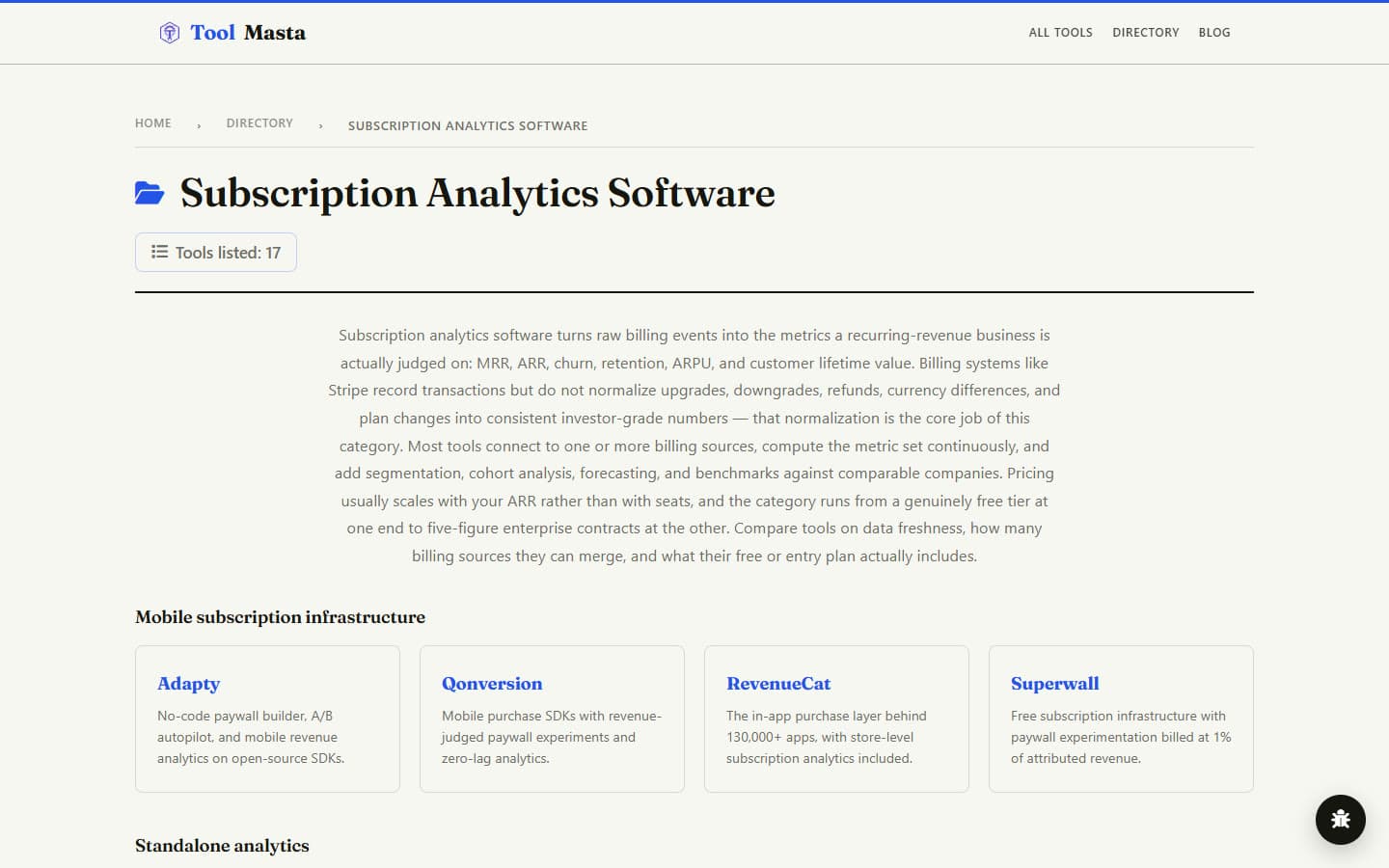The image size is (1389, 868).
Task: Open the ALL TOOLS nav item
Action: pyautogui.click(x=1061, y=33)
